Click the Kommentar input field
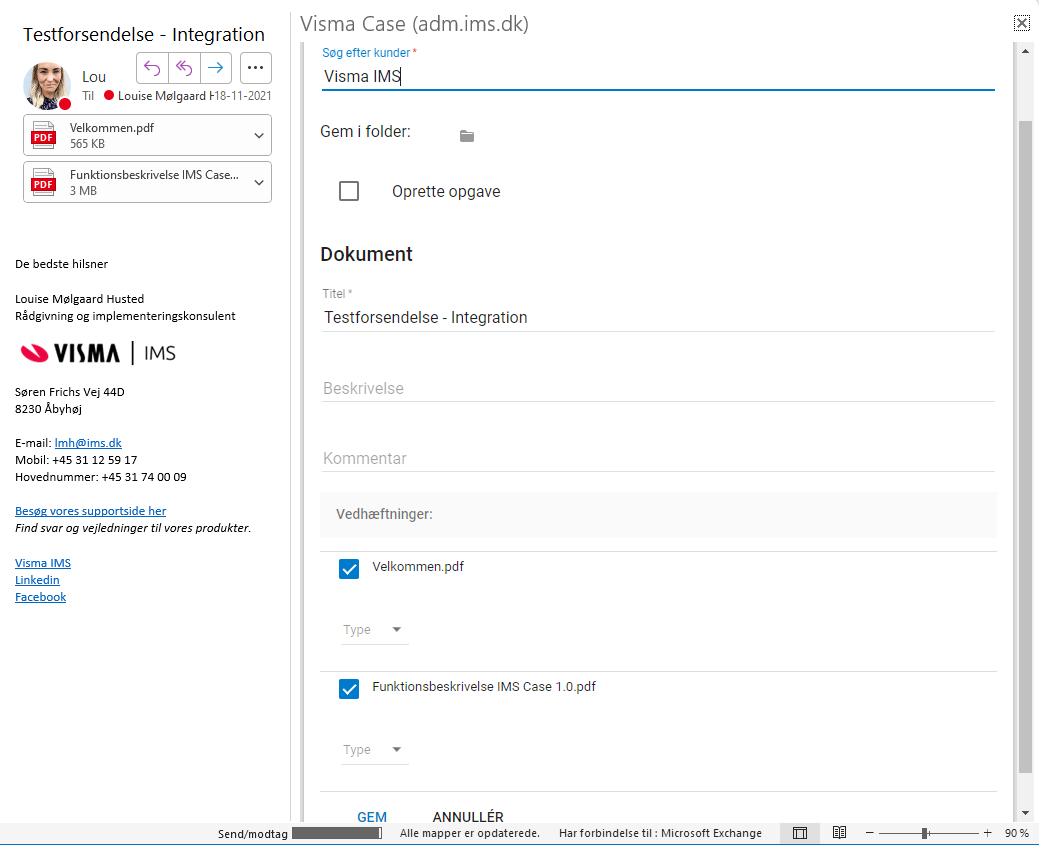 click(658, 459)
